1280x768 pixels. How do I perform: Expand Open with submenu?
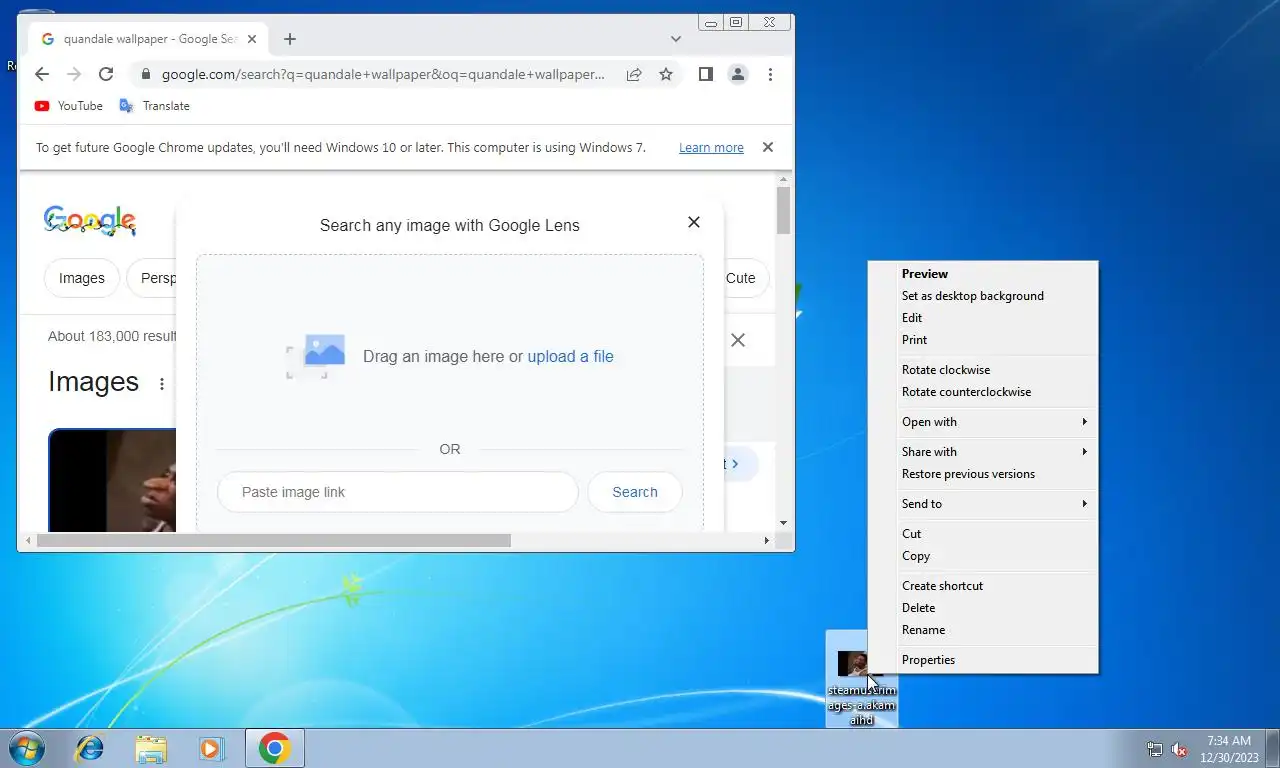tap(983, 422)
